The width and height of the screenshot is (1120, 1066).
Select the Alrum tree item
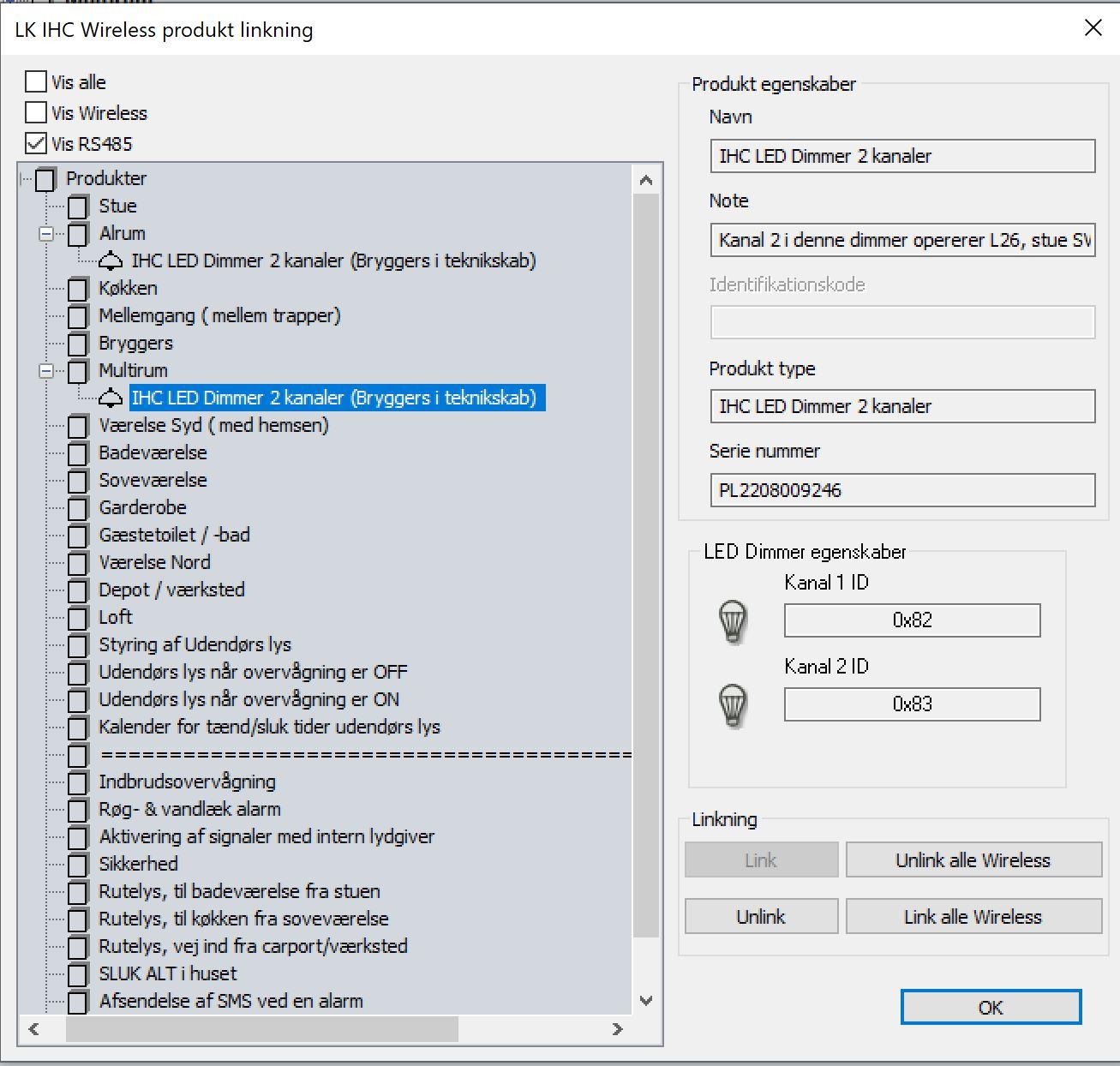point(123,233)
